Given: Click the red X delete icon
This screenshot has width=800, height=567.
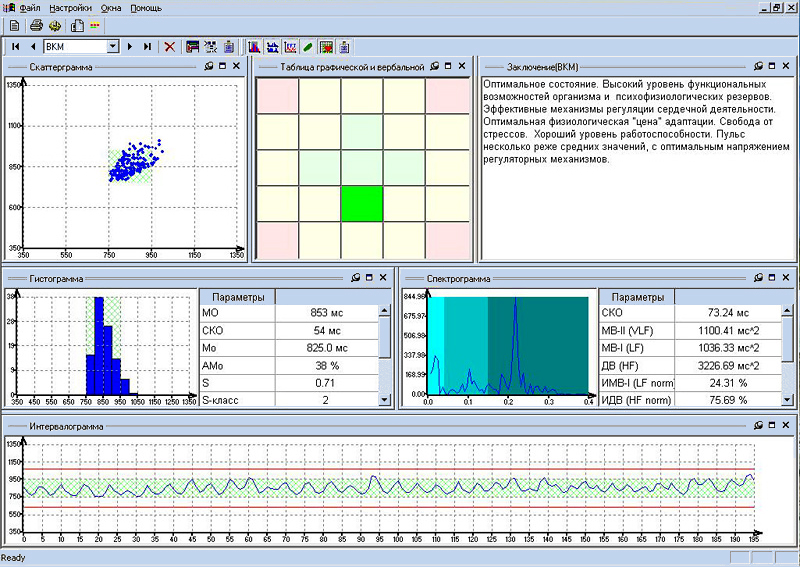Looking at the screenshot, I should point(169,46).
